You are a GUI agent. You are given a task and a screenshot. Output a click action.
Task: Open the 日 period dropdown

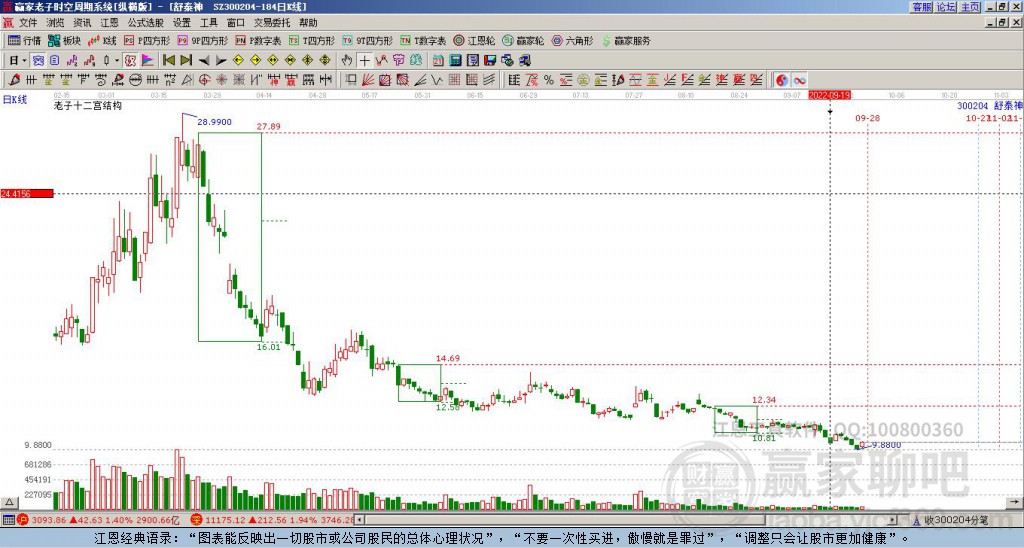pos(17,61)
